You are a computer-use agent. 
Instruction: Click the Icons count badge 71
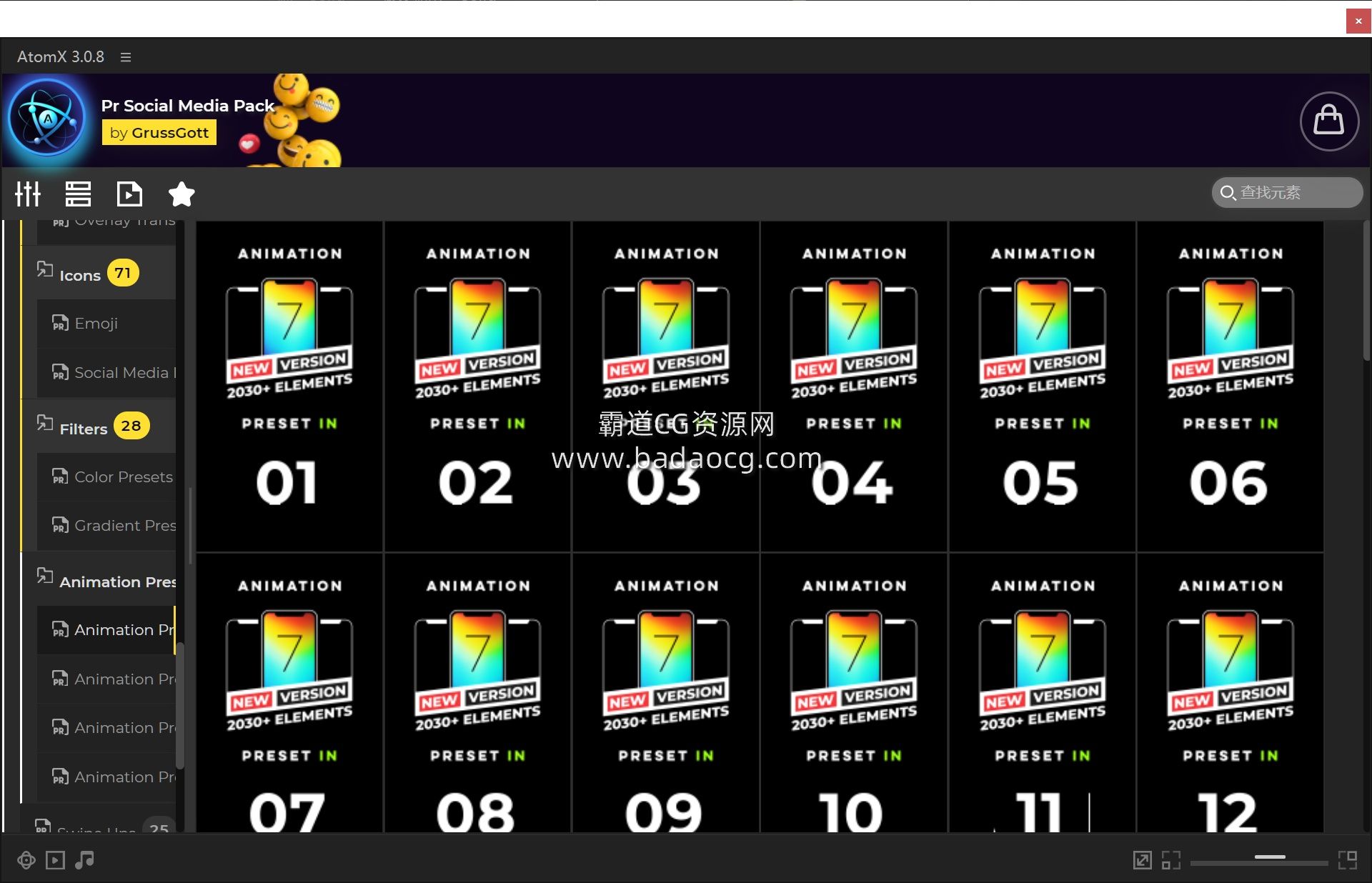(123, 273)
